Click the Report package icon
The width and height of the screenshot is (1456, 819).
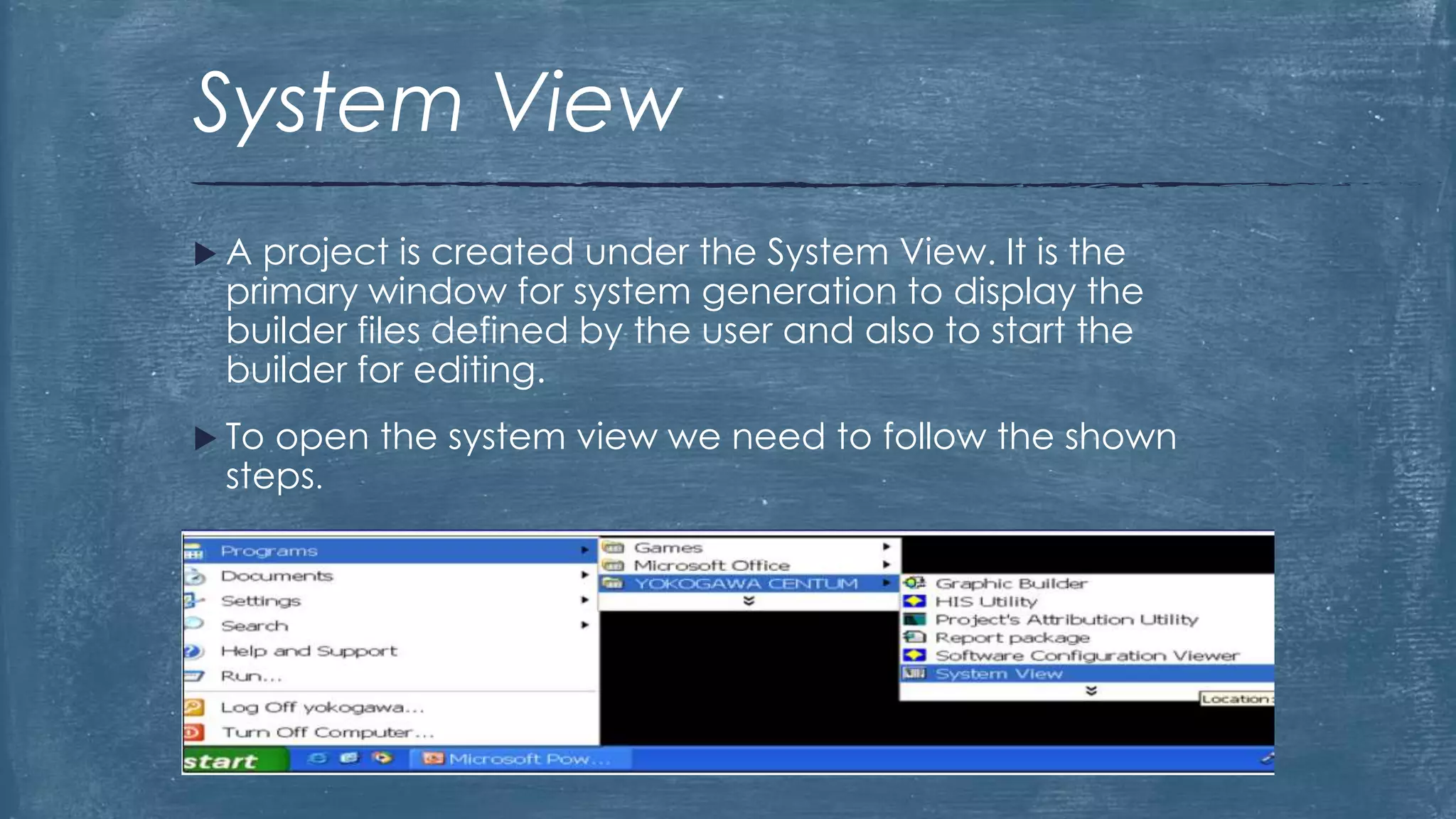pyautogui.click(x=914, y=637)
